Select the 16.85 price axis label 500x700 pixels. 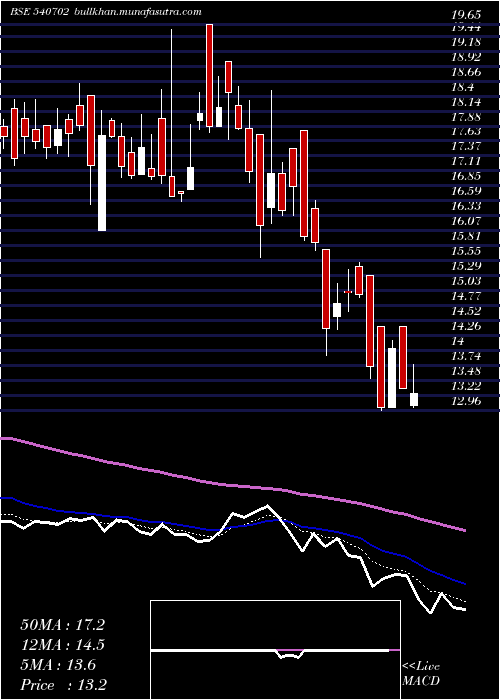click(466, 176)
